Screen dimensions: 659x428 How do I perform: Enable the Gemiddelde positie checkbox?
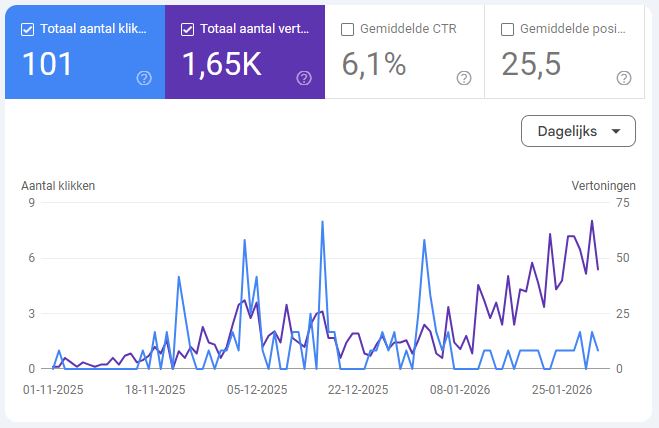coord(508,29)
